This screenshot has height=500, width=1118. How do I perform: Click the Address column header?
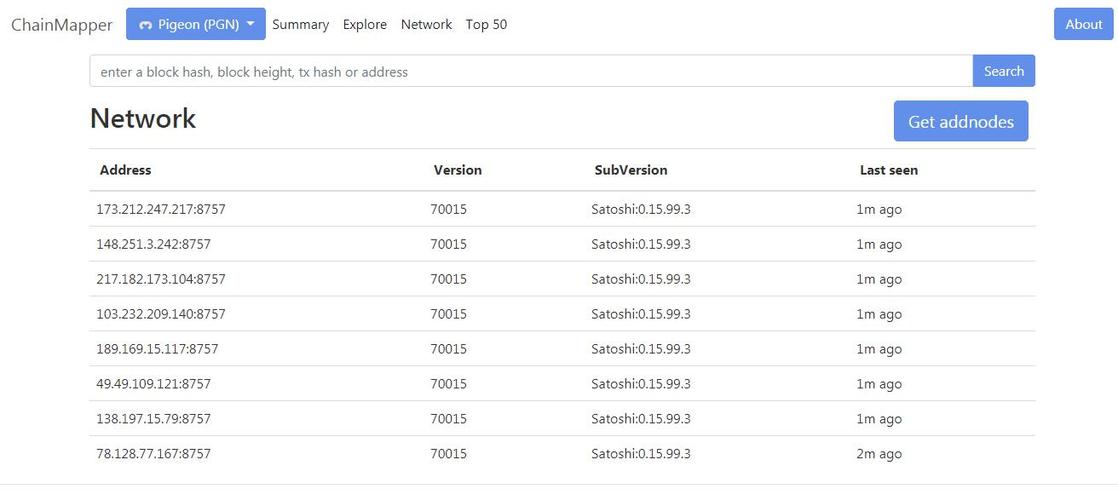pyautogui.click(x=126, y=170)
